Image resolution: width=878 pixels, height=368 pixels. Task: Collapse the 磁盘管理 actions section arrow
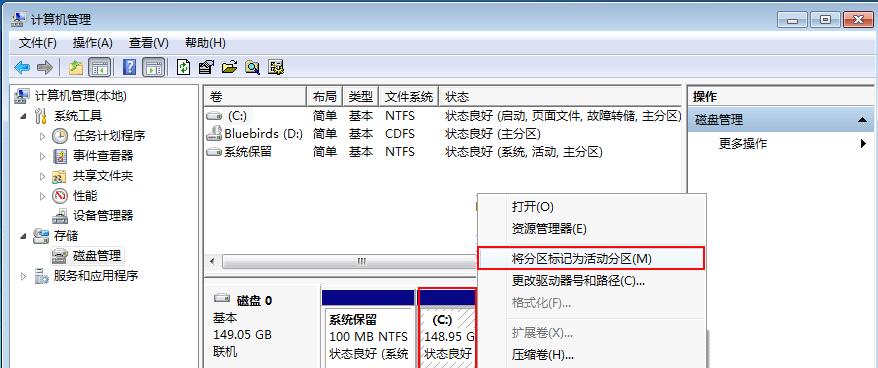862,120
